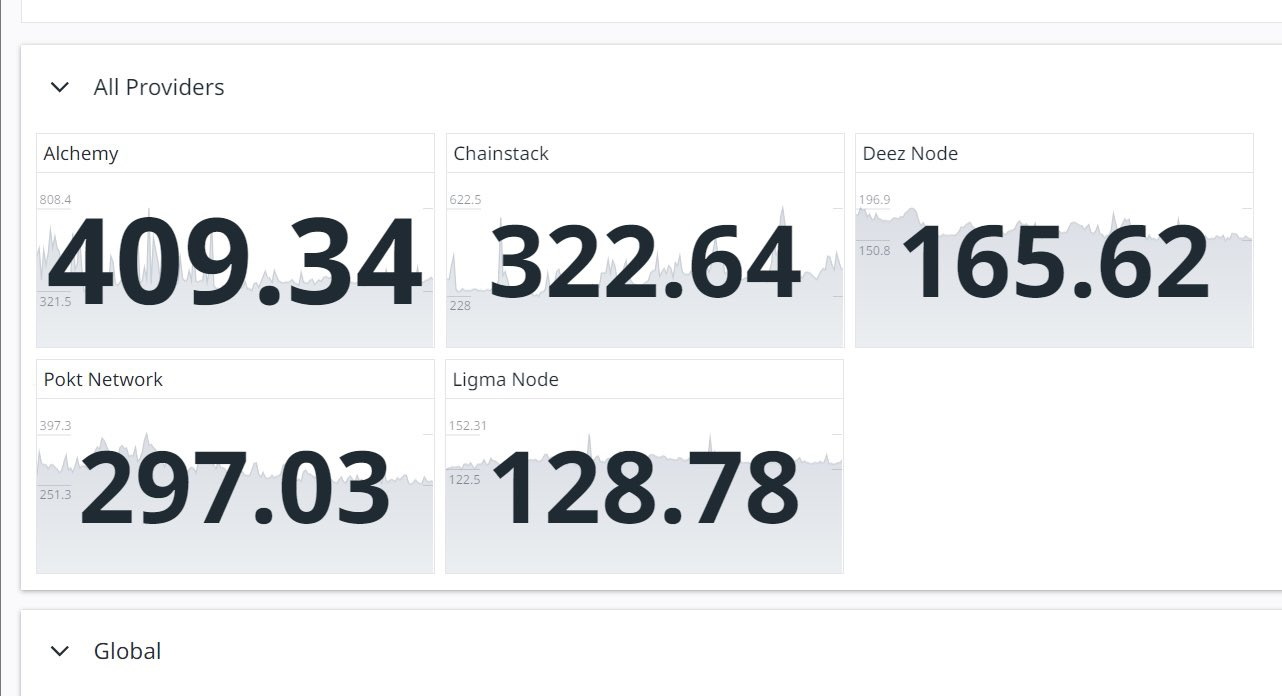The width and height of the screenshot is (1282, 696).
Task: Select the Ligma Node value 128.78
Action: coord(645,488)
